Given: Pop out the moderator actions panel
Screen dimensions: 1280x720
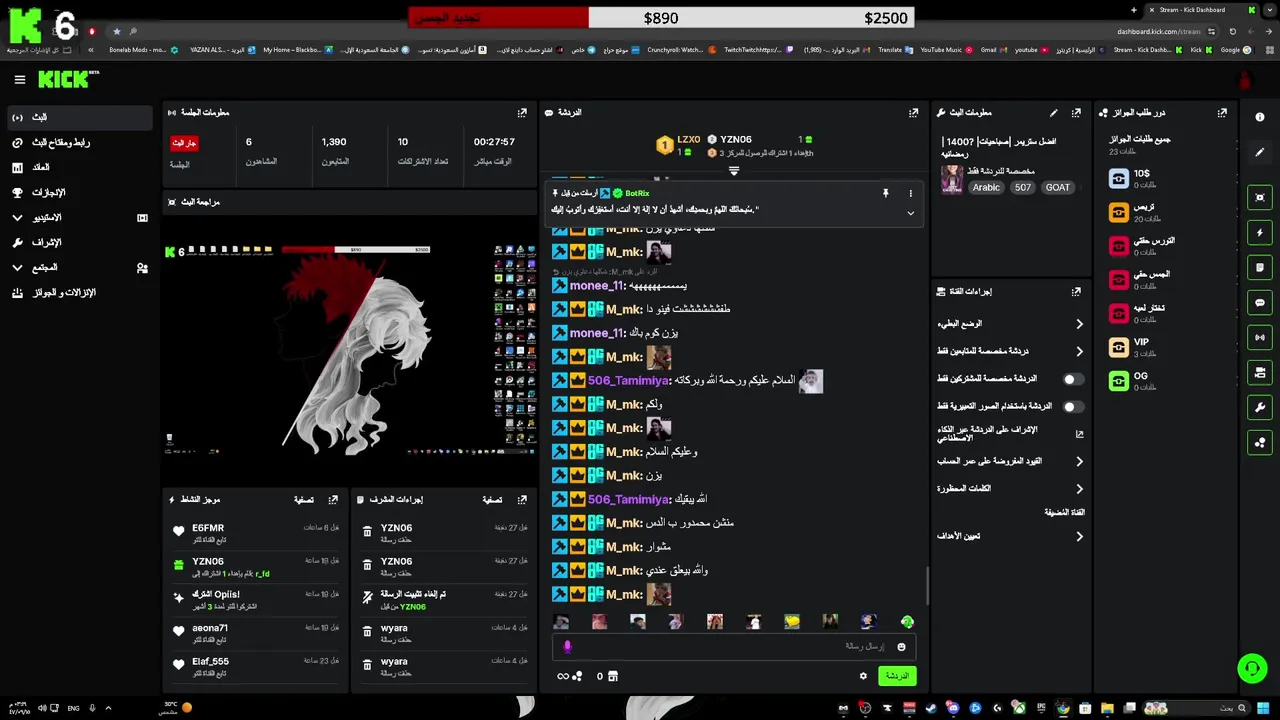Looking at the screenshot, I should click(x=522, y=499).
